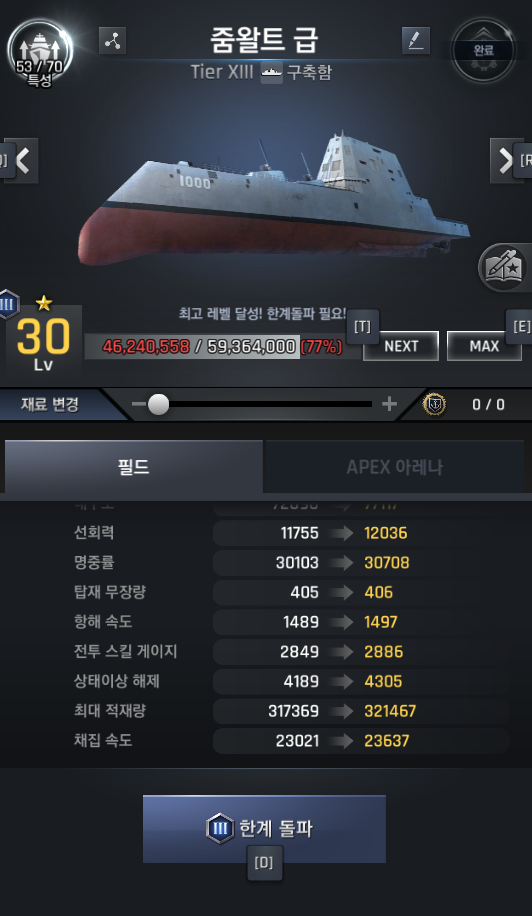Viewport: 532px width, 916px height.
Task: Open ship traits icon showing 53 / 70
Action: click(40, 53)
